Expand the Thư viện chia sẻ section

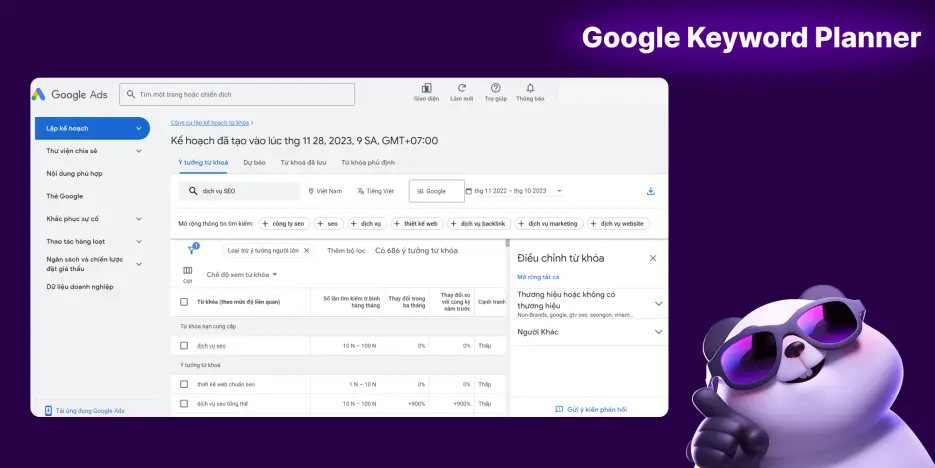tap(138, 151)
